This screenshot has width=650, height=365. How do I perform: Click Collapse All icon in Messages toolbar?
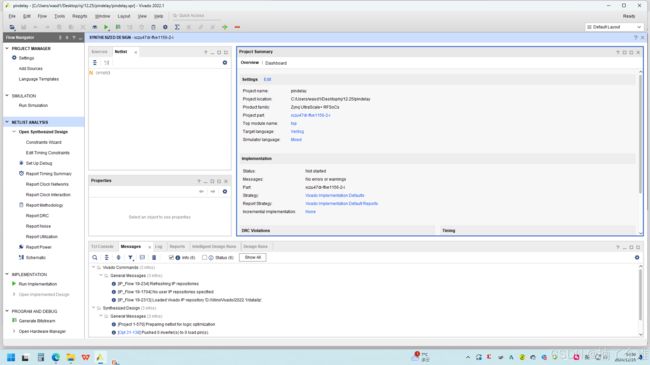107,258
